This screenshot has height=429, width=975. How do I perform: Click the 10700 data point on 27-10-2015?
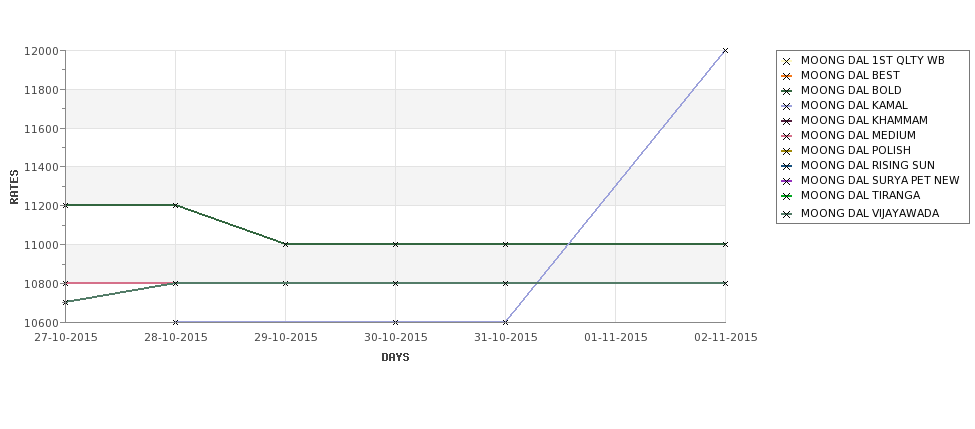click(65, 303)
